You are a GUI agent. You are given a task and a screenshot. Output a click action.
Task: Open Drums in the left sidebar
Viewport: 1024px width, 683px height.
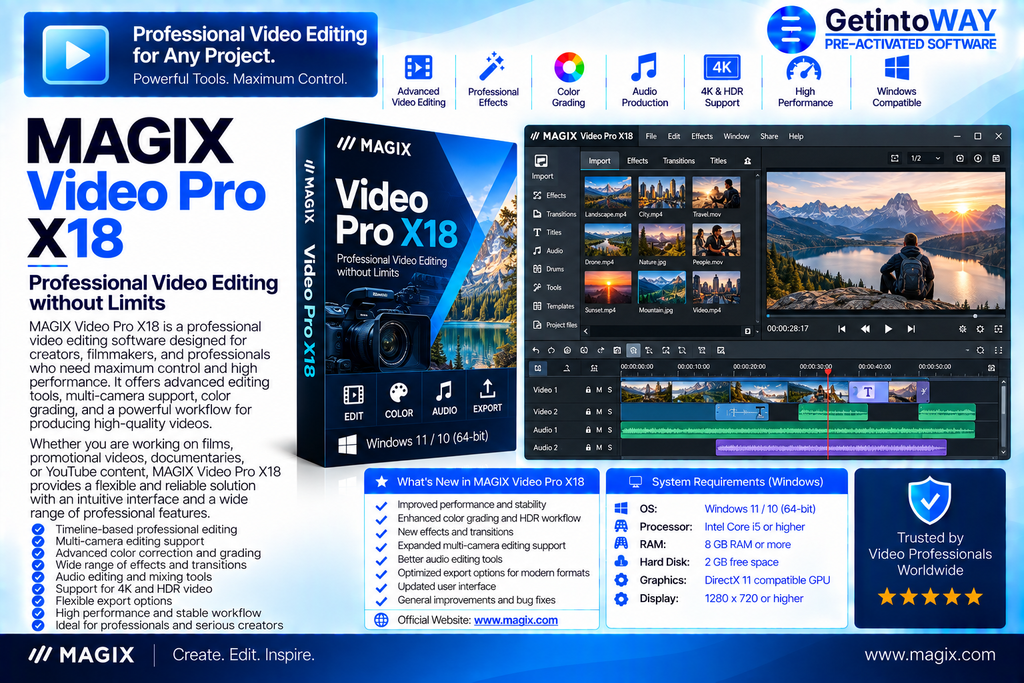(549, 269)
